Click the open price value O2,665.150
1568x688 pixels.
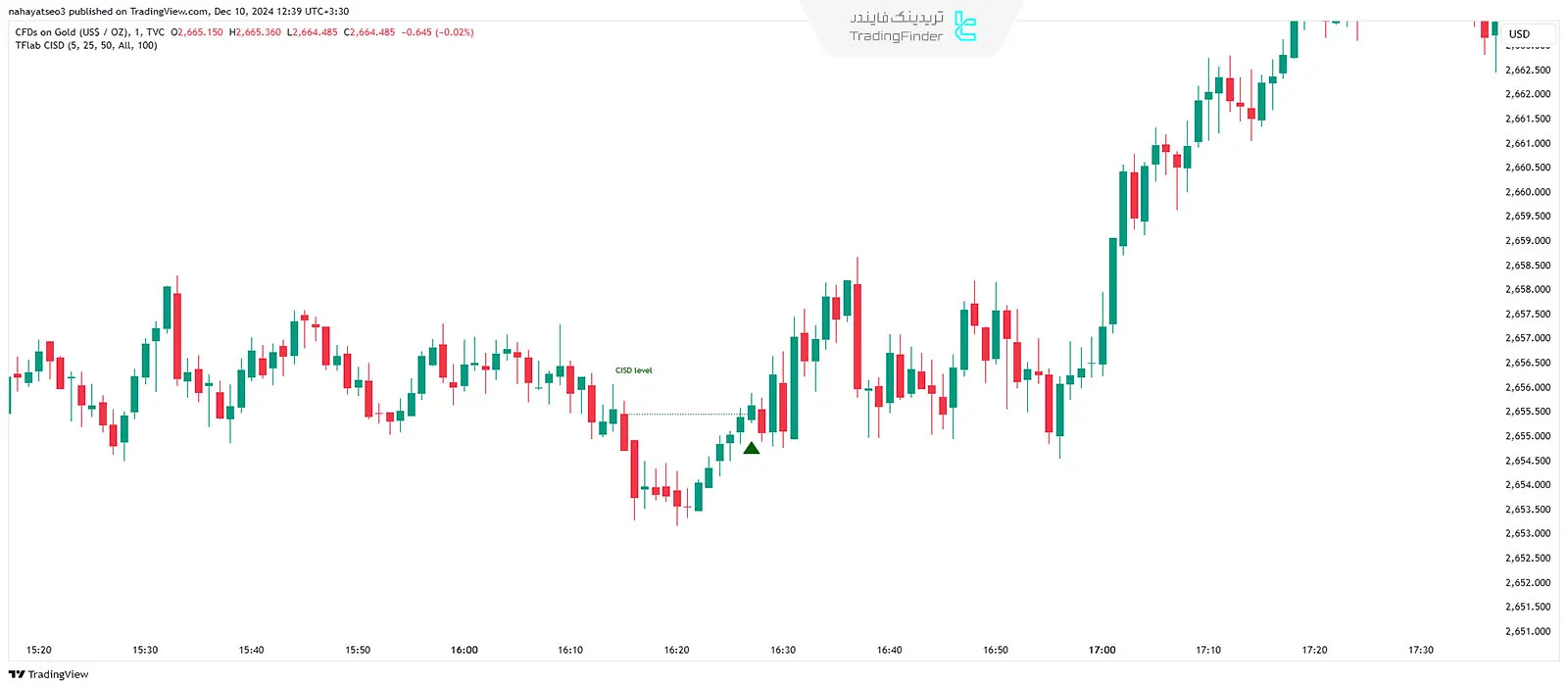(x=197, y=32)
